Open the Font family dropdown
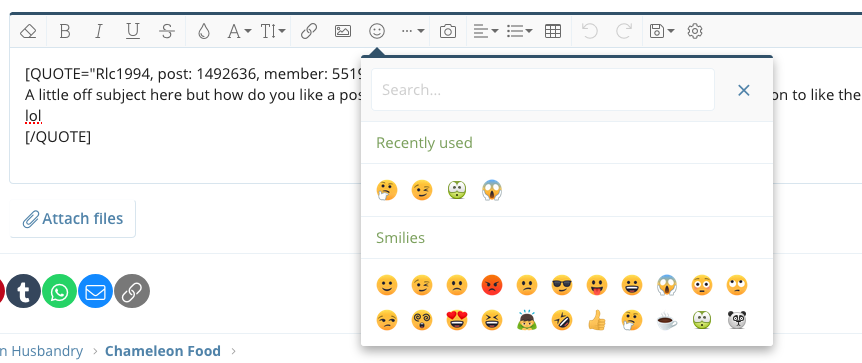 tap(239, 31)
